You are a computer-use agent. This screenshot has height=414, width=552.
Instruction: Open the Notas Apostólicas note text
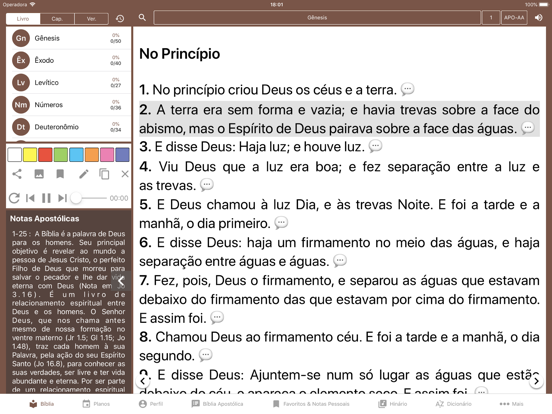coord(69,311)
